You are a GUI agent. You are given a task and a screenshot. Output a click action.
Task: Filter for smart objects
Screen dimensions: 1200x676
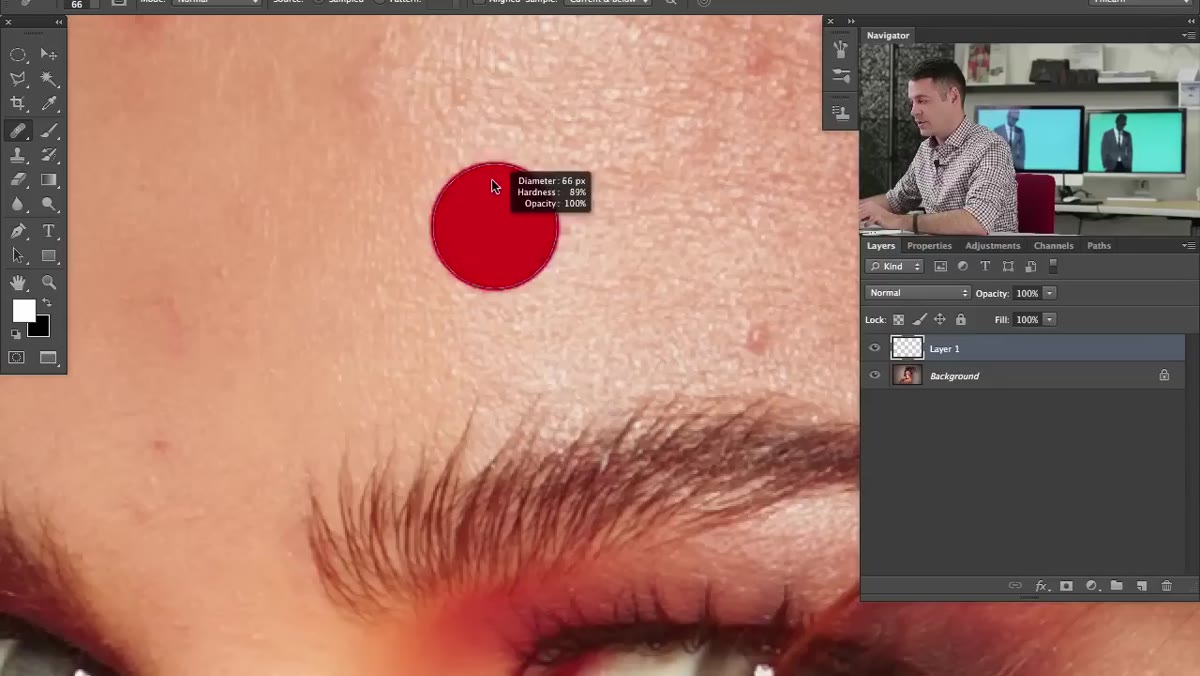pos(1030,267)
